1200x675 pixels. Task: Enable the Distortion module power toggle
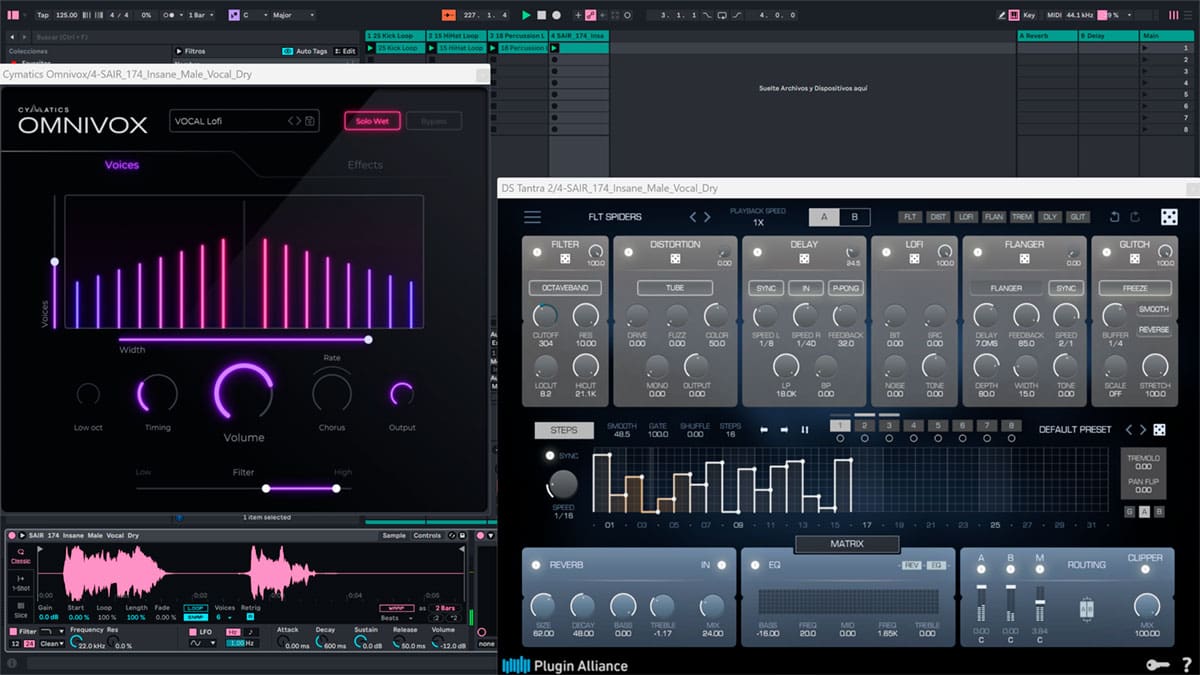click(628, 252)
